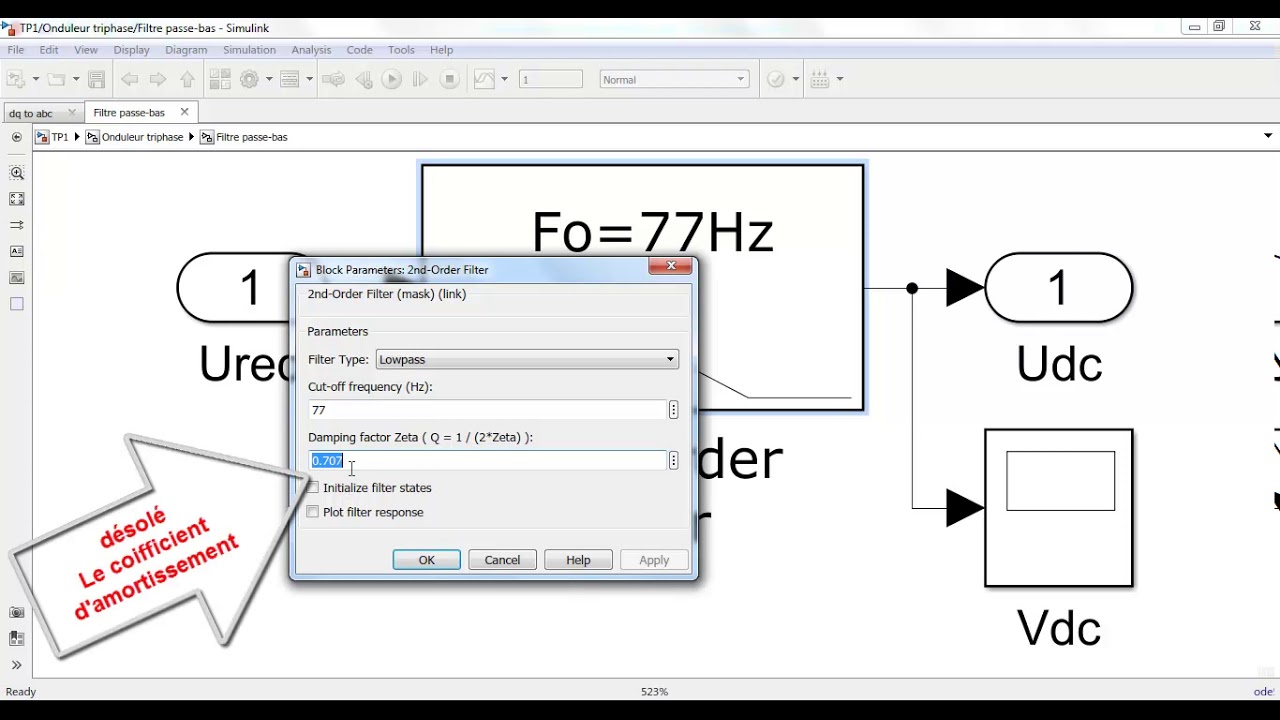
Task: Enable Initialize filter states checkbox
Action: click(x=313, y=487)
